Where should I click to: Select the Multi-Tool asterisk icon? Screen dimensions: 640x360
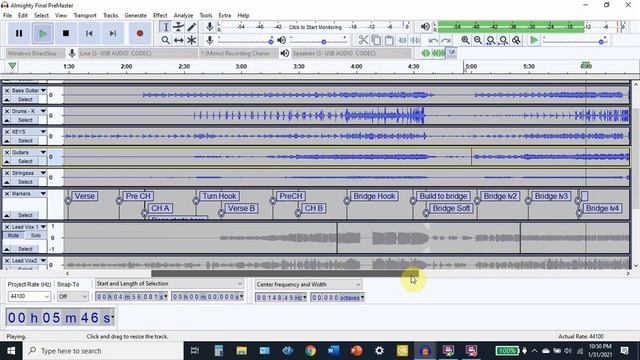tap(191, 40)
